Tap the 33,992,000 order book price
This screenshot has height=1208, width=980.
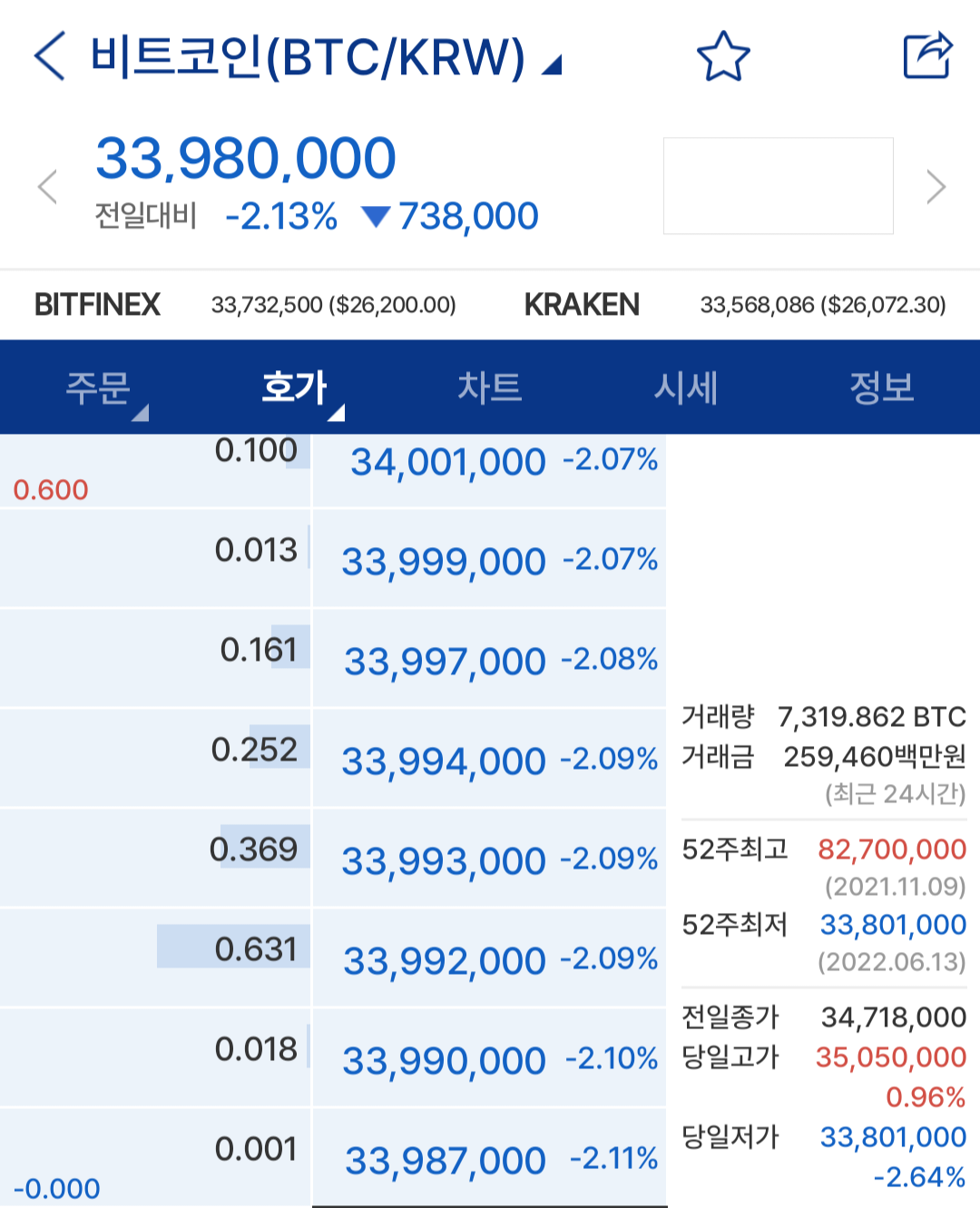tap(445, 961)
